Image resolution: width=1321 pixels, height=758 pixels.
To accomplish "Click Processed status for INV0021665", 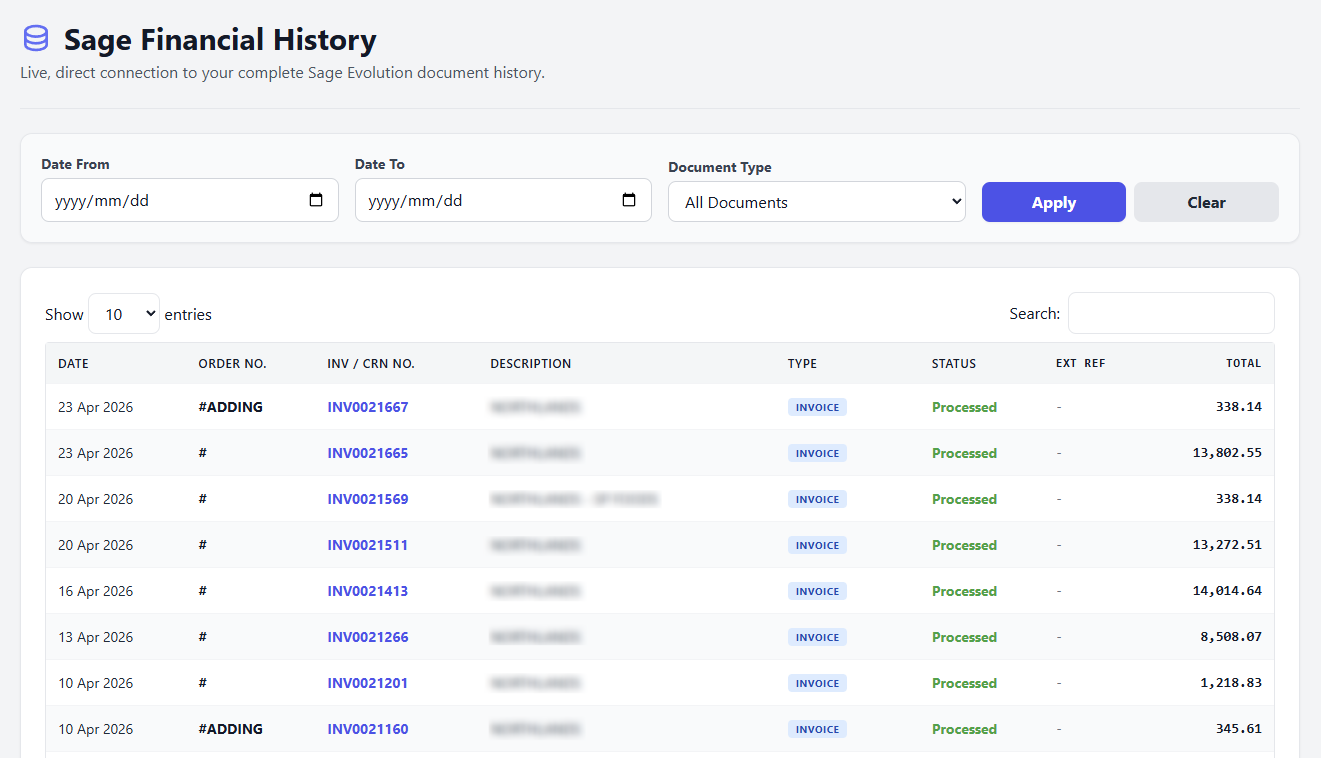I will coord(964,453).
